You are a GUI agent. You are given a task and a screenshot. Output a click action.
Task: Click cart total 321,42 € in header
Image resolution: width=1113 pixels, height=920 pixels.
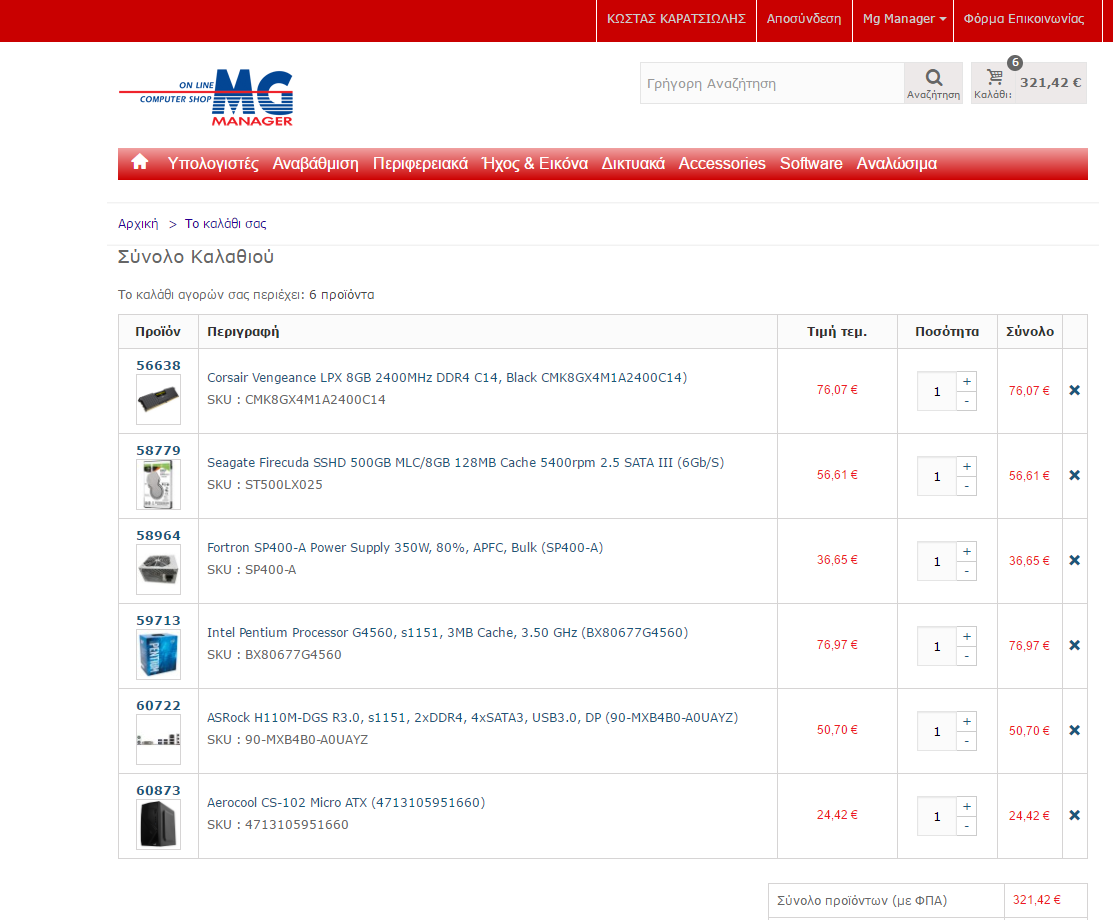[1051, 82]
